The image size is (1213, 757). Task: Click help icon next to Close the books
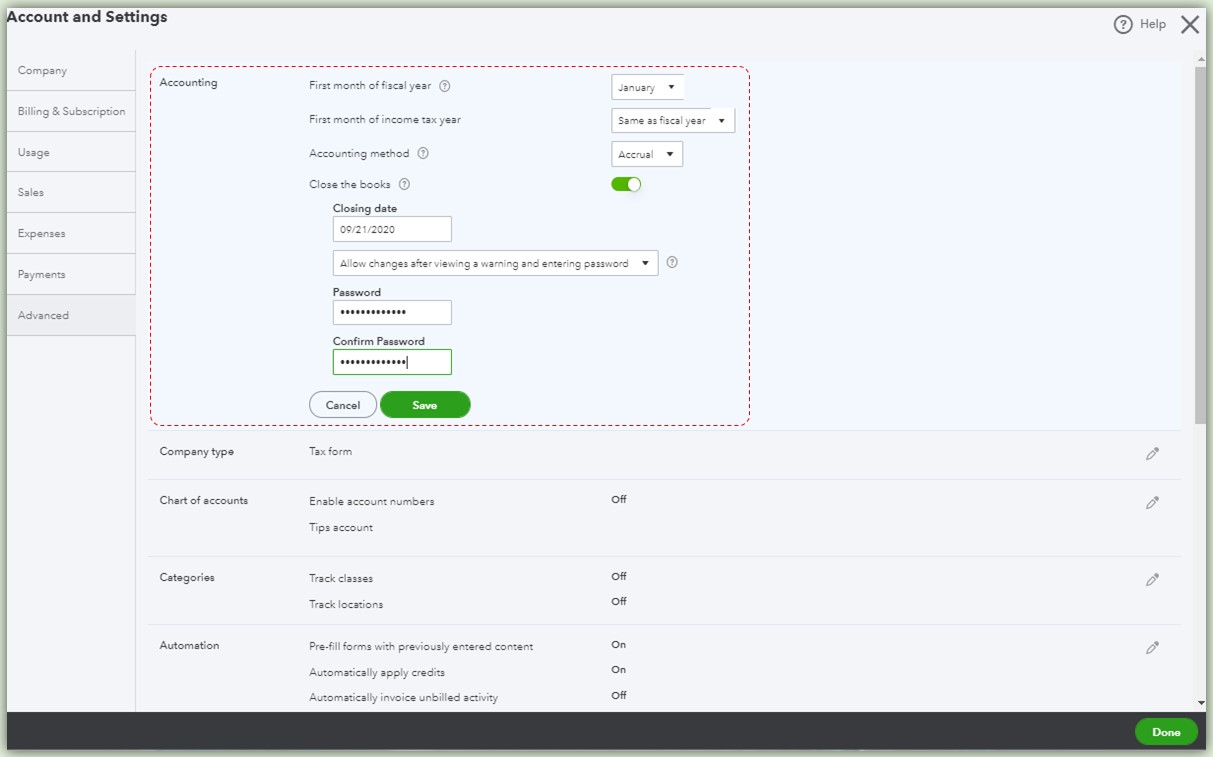[404, 185]
